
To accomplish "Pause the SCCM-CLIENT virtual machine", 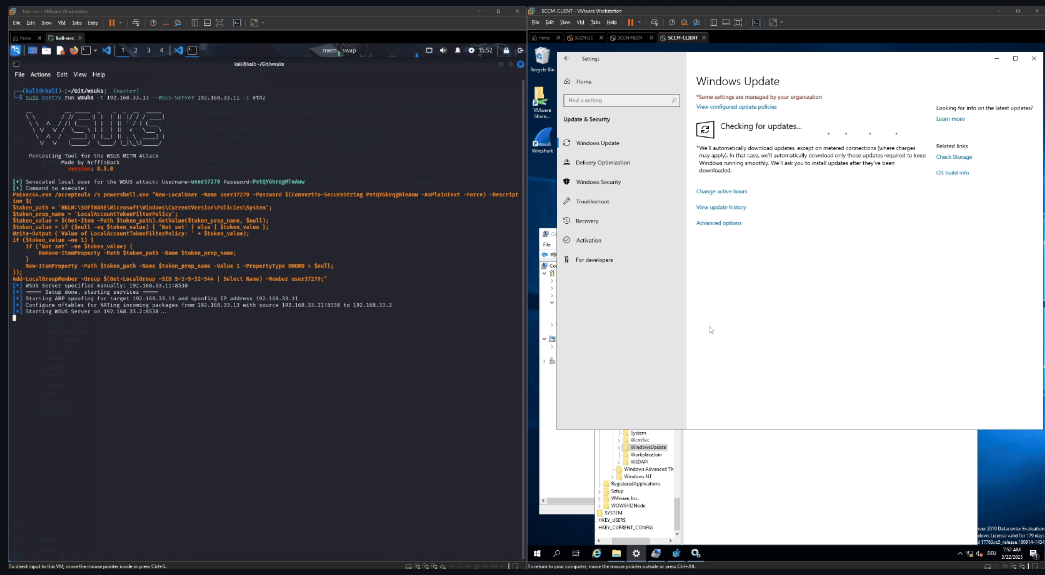I will coord(630,22).
